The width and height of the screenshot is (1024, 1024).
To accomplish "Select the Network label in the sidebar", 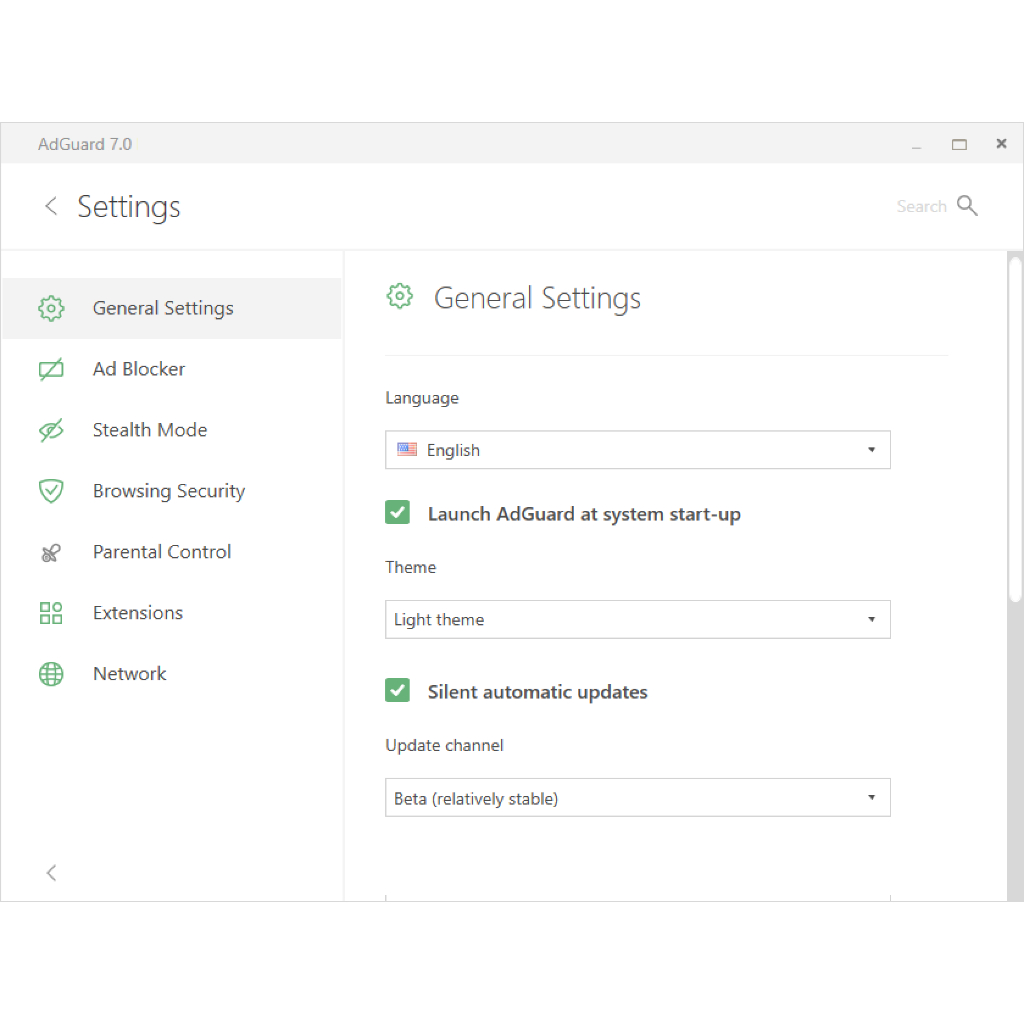I will [x=130, y=674].
